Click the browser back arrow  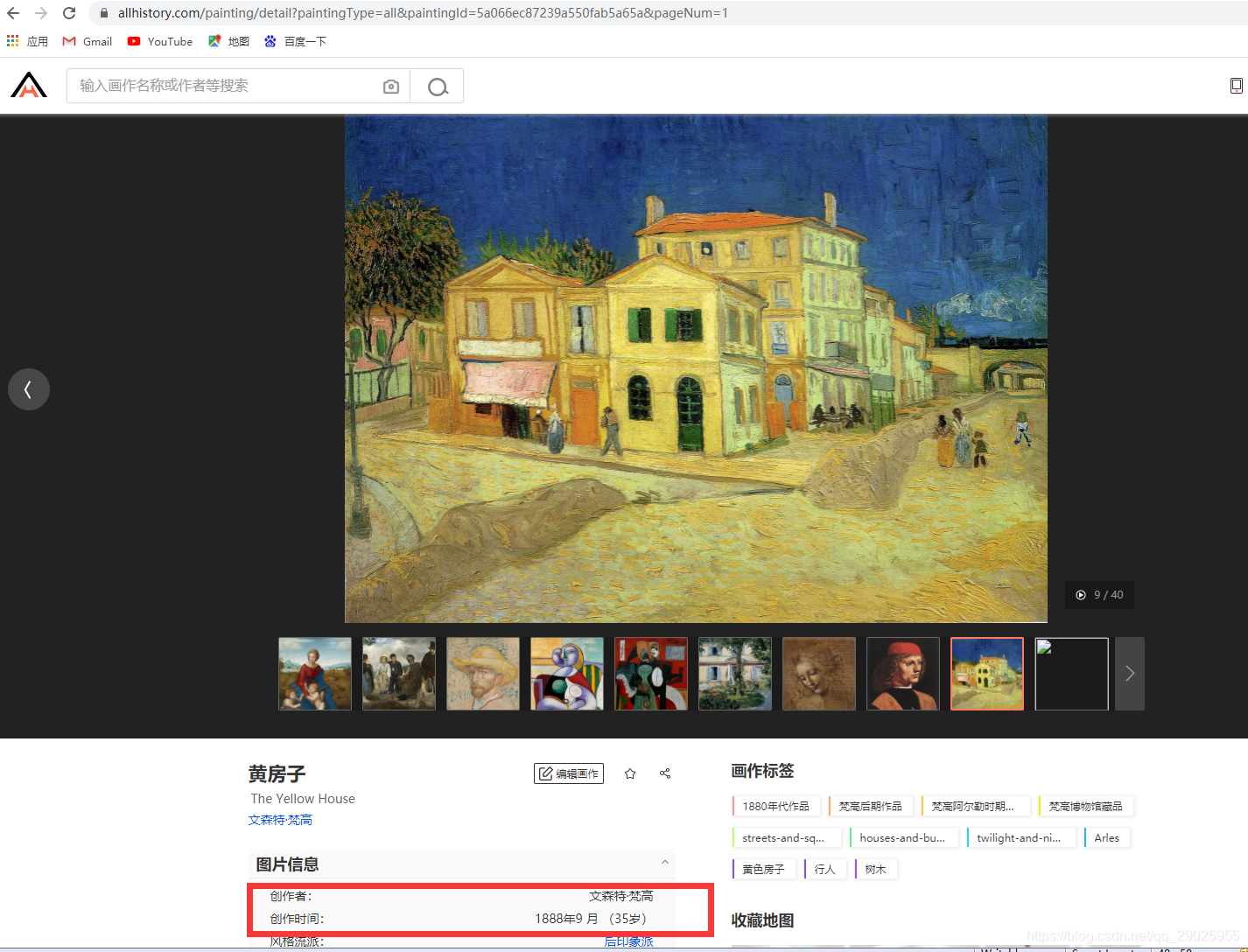pyautogui.click(x=13, y=13)
